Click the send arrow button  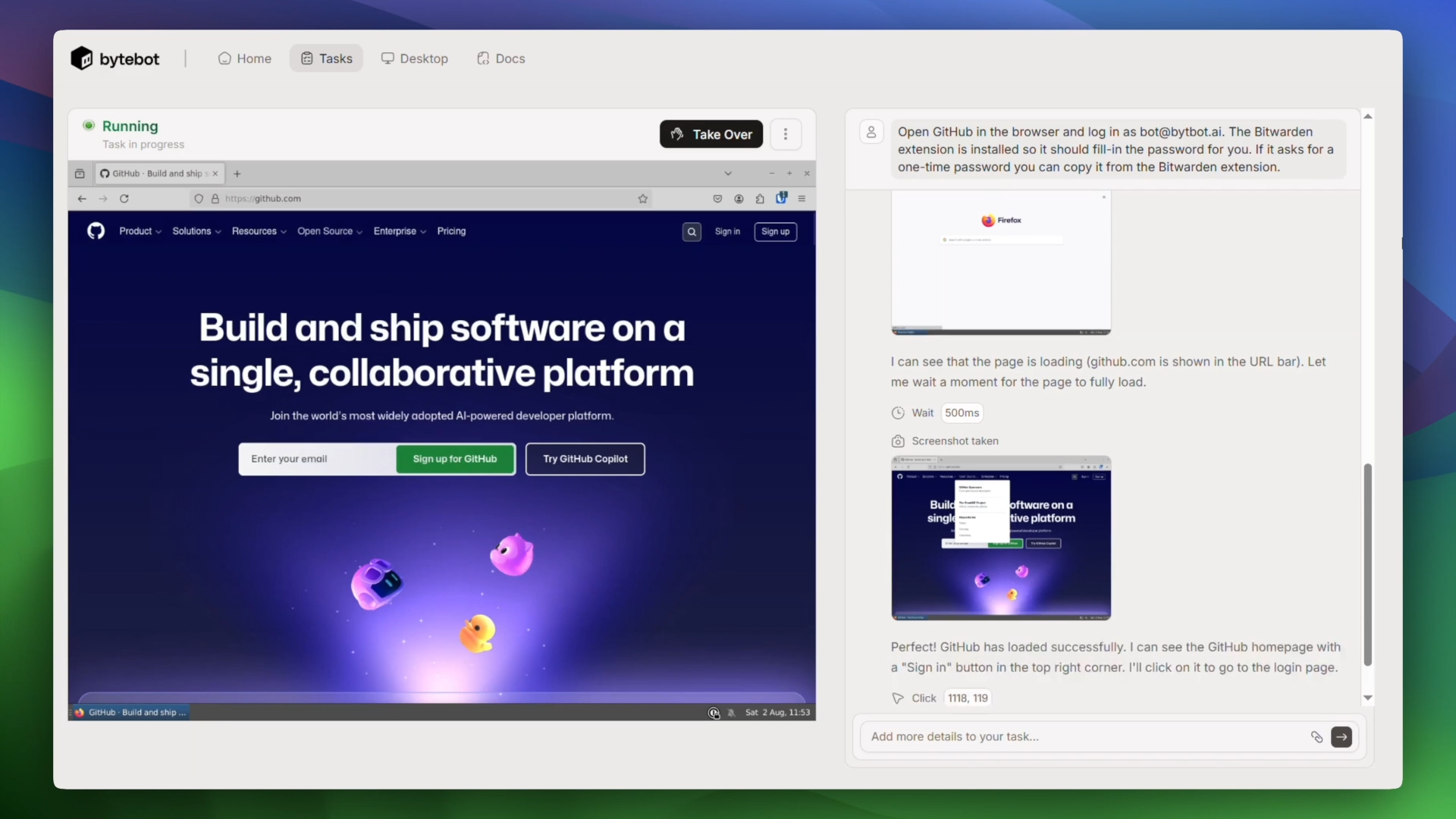pos(1341,737)
